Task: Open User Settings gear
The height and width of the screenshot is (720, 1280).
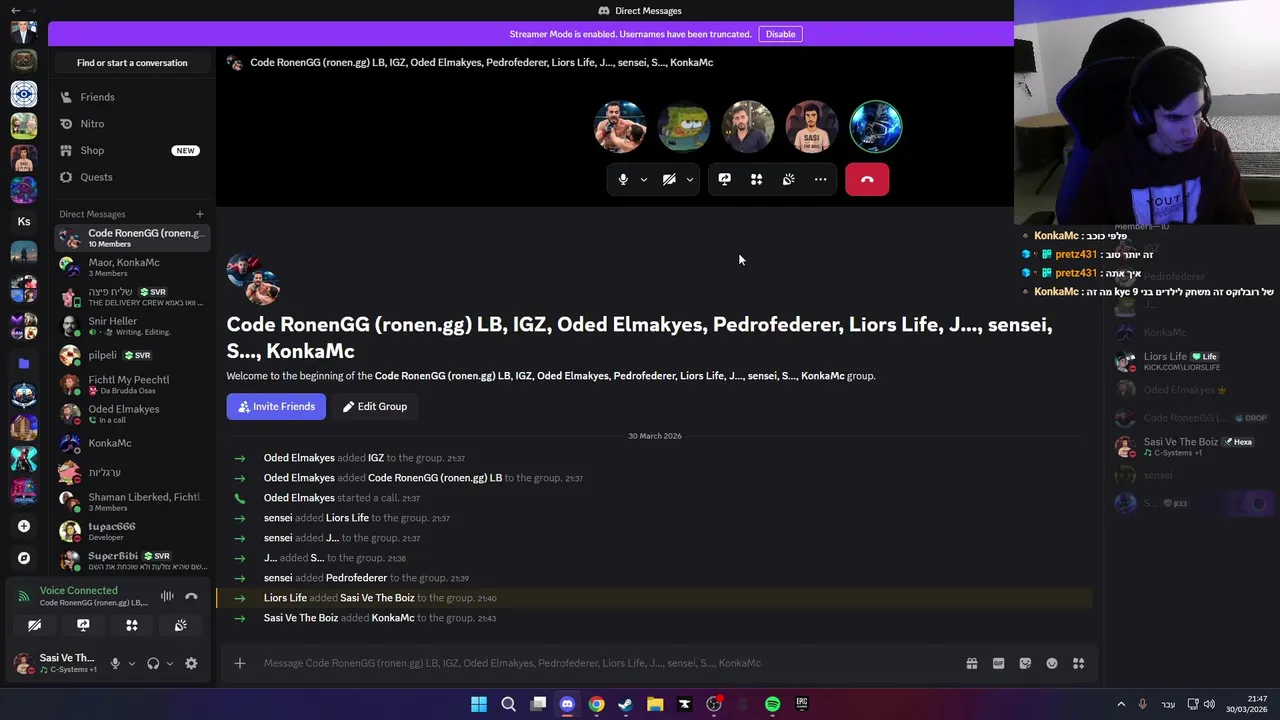Action: point(191,663)
